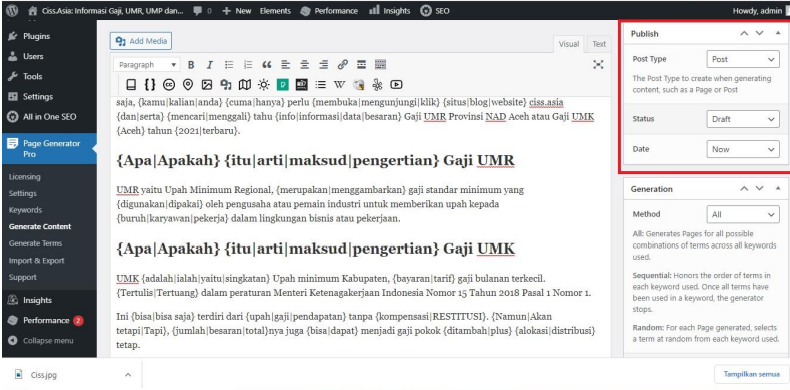Move Publish panel down
The image size is (790, 390).
click(760, 33)
